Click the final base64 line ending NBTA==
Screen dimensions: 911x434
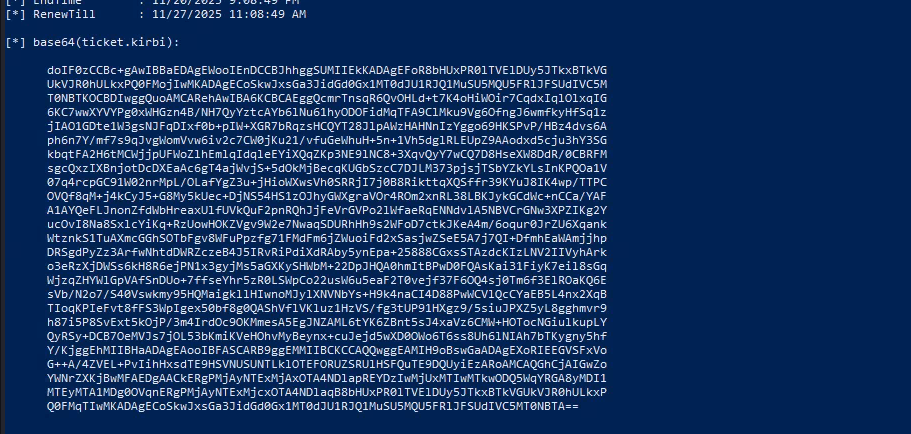coord(313,407)
